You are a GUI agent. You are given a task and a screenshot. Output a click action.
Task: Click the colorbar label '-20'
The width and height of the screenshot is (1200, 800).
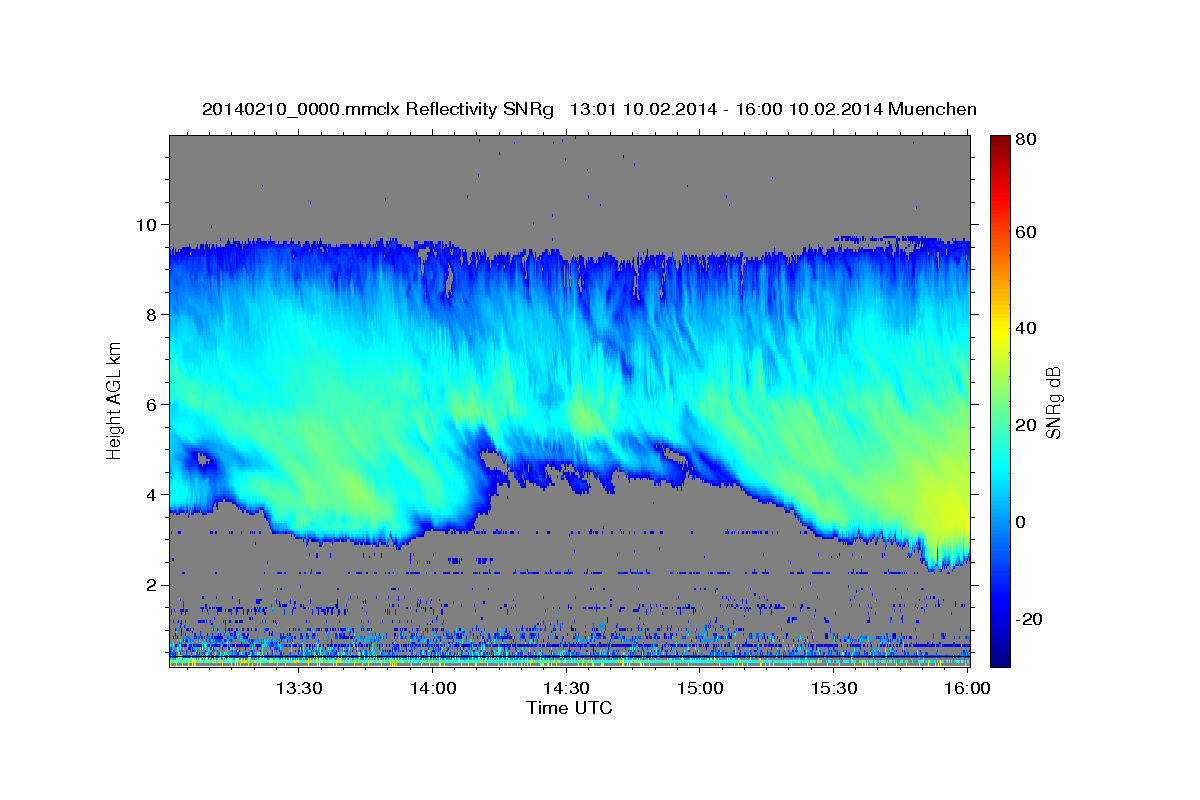coord(1028,619)
